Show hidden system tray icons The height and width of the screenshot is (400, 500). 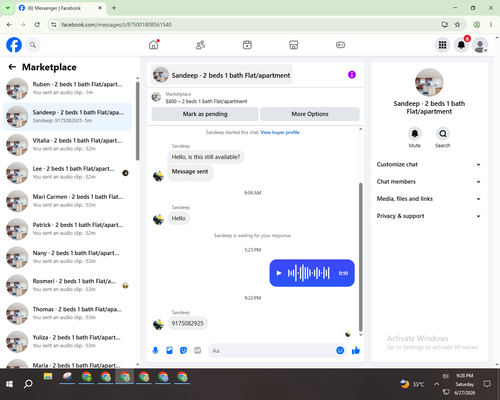(x=436, y=384)
